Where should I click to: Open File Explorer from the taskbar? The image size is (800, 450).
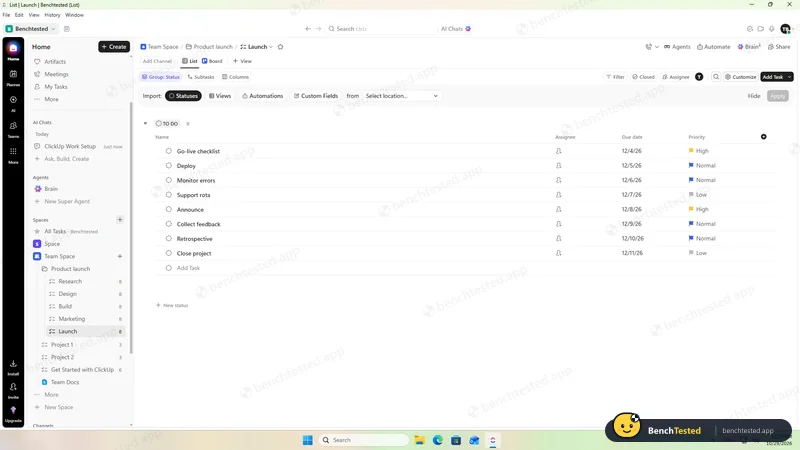click(419, 440)
